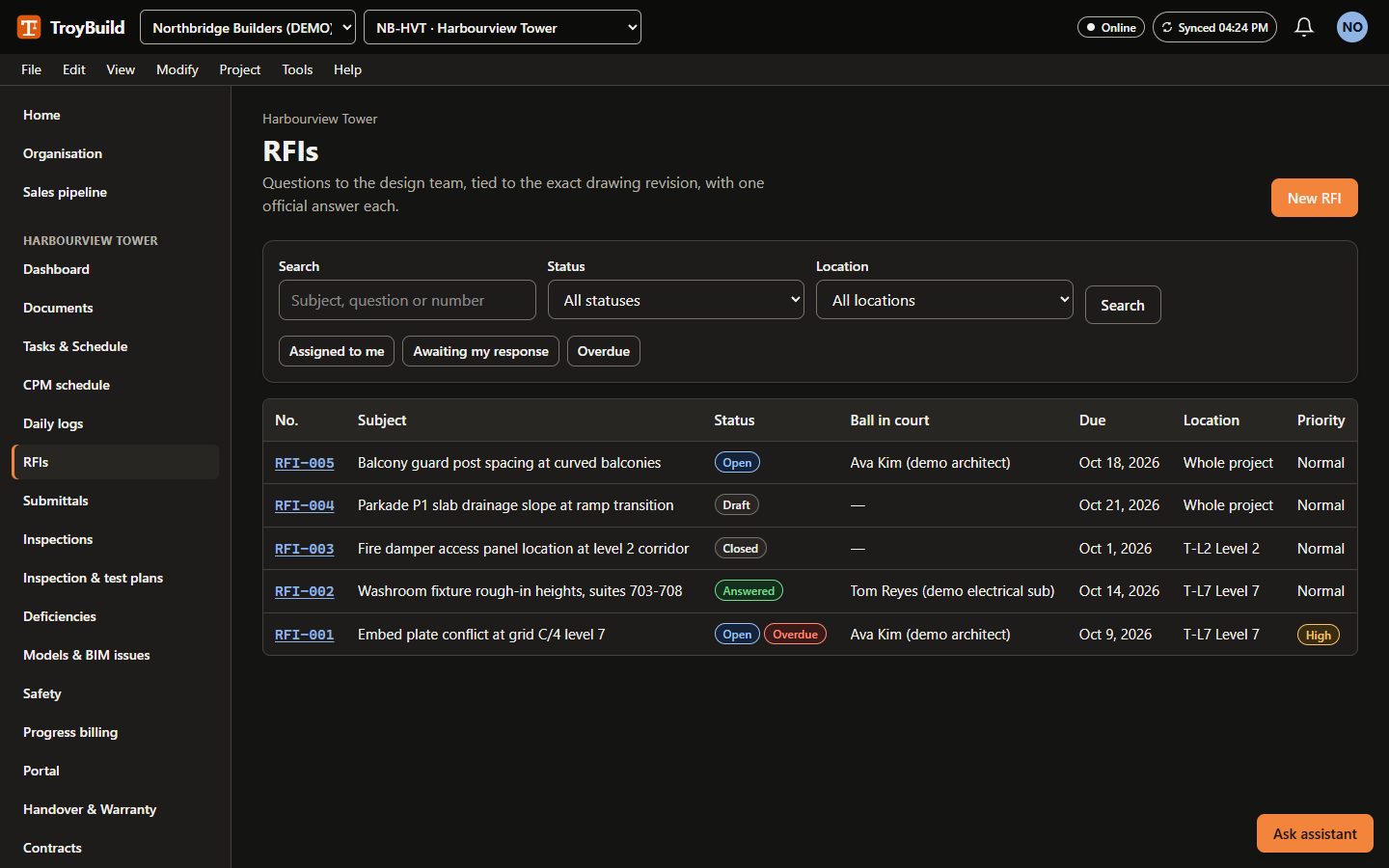Toggle the Awaiting my response filter
Image resolution: width=1389 pixels, height=868 pixels.
click(480, 351)
